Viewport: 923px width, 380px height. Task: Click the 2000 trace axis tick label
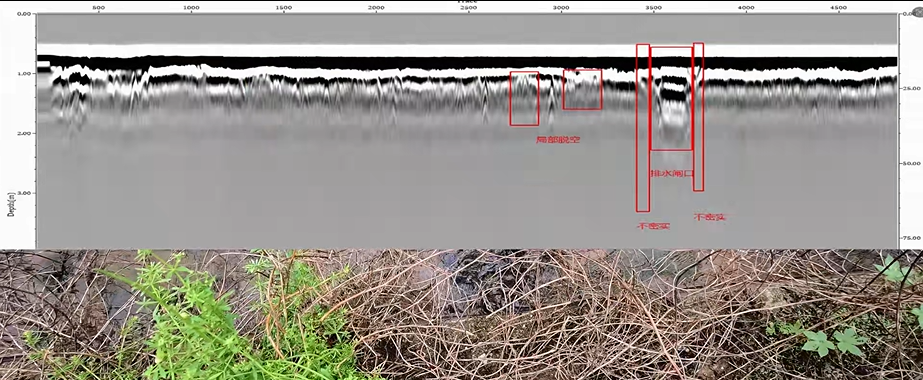point(376,8)
